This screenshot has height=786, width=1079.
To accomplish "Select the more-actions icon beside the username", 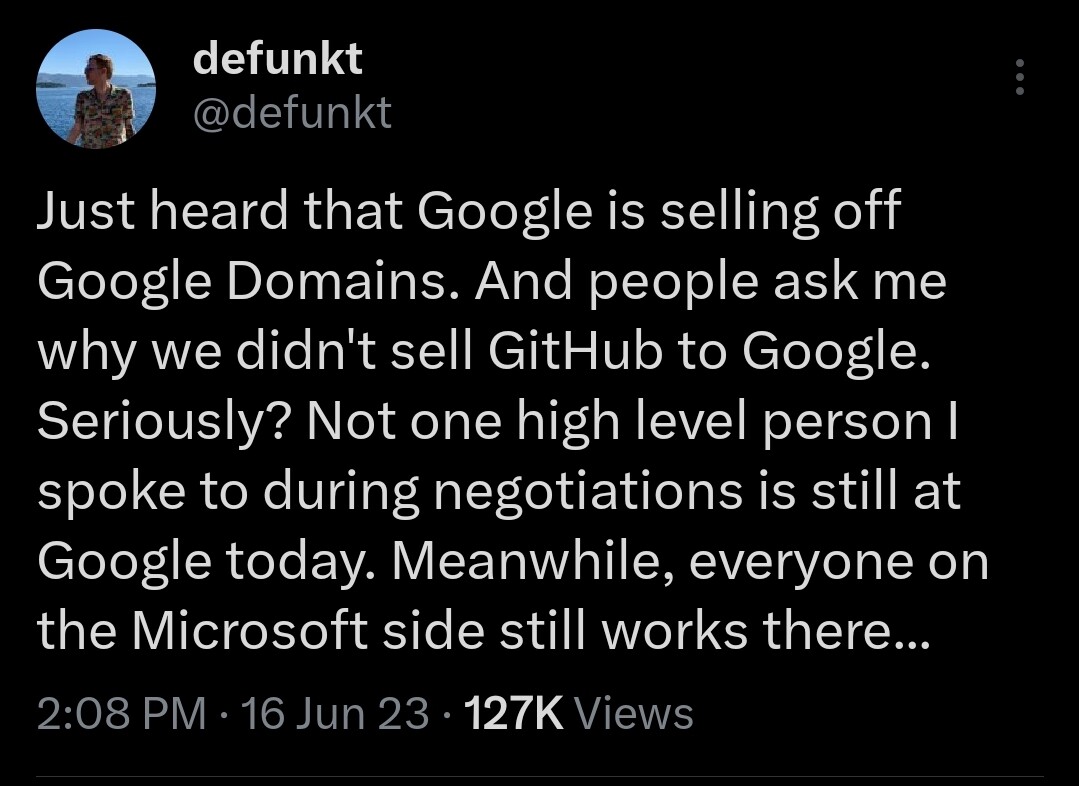I will (1020, 77).
